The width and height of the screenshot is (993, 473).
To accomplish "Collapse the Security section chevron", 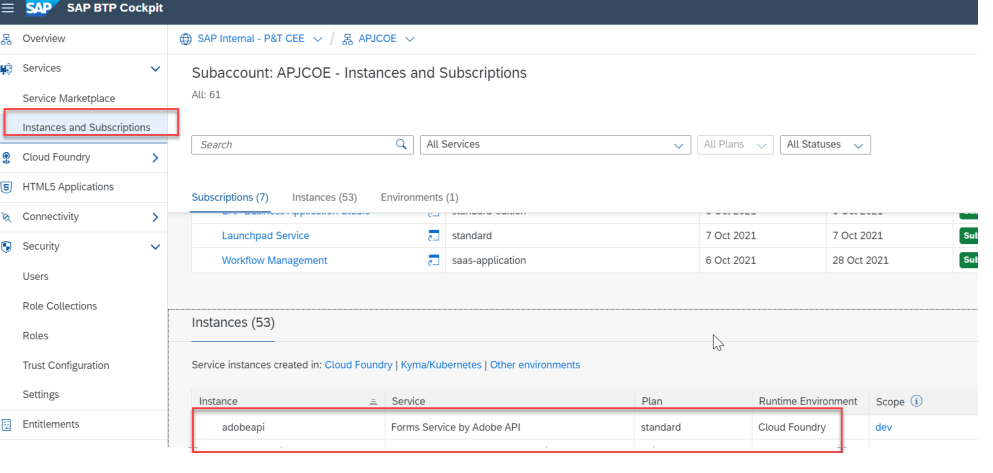I will click(x=155, y=246).
